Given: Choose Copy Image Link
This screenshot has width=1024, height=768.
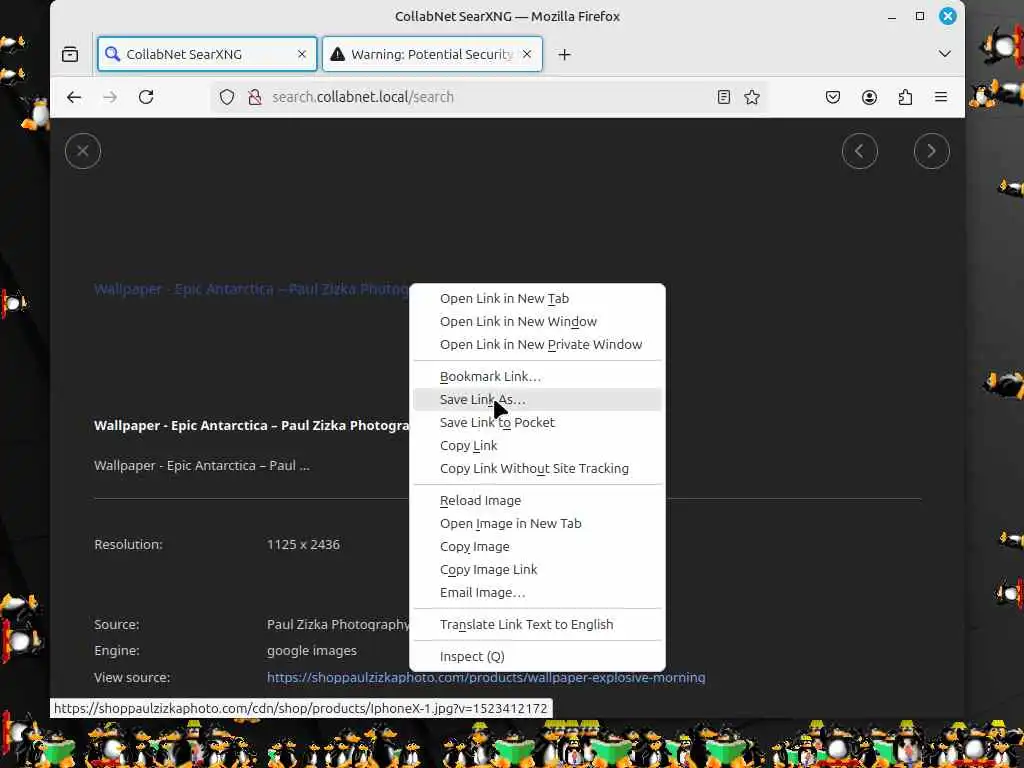Looking at the screenshot, I should point(537,569).
